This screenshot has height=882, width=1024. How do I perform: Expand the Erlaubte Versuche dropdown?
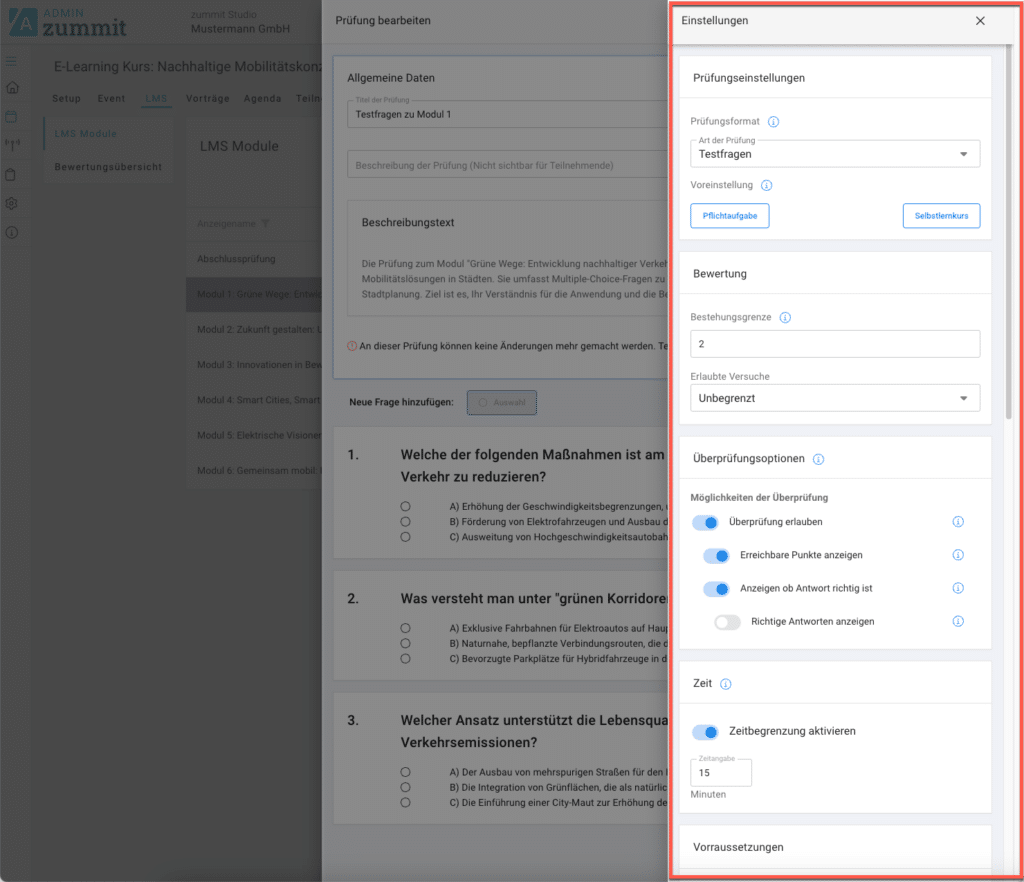[x=834, y=398]
